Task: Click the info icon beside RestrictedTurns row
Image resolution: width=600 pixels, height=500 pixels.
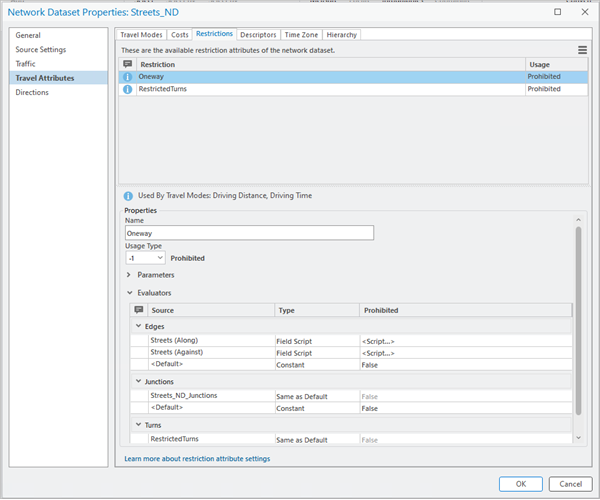Action: coord(127,89)
